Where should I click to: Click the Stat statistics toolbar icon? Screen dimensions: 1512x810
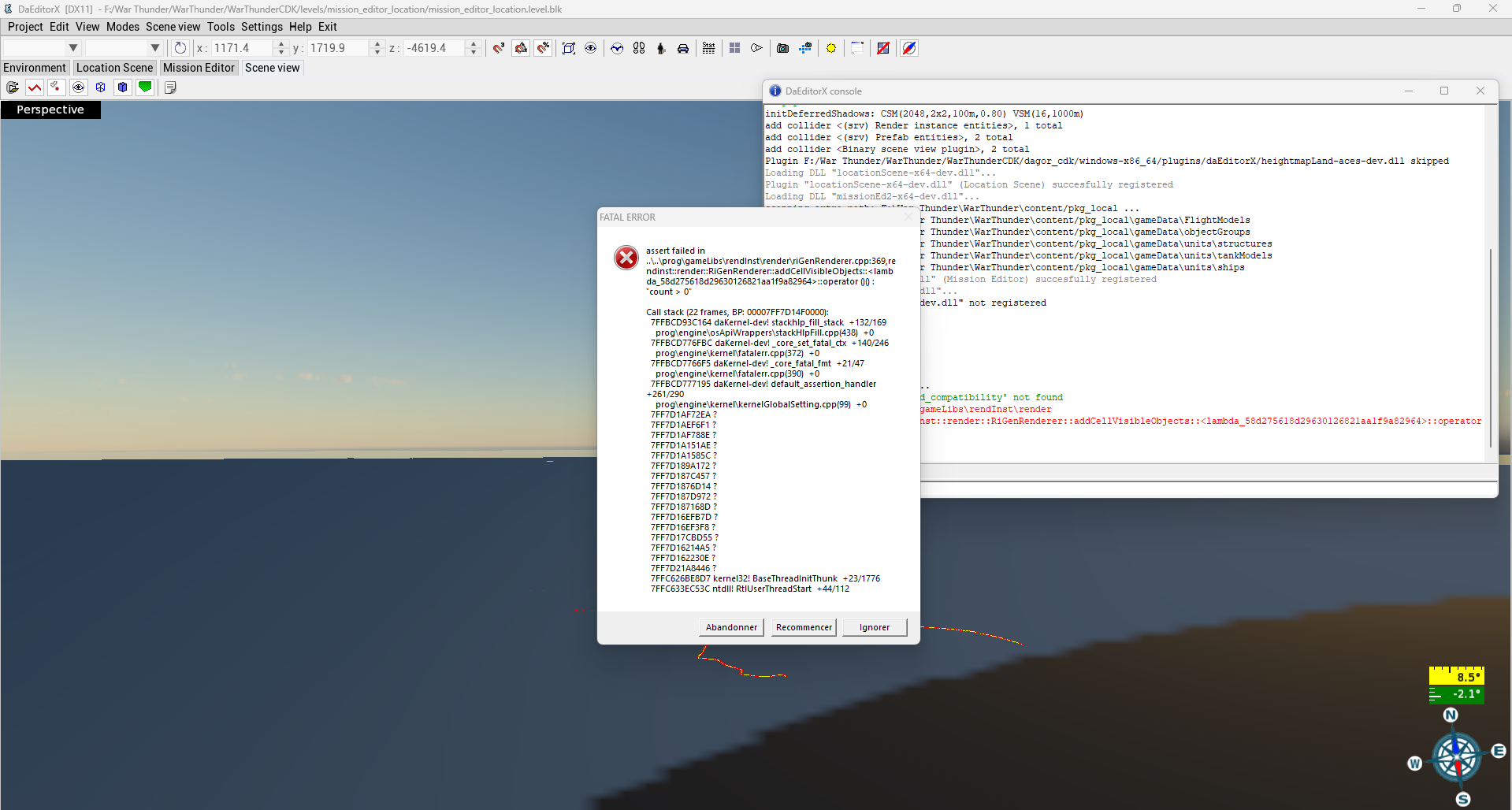click(x=708, y=48)
